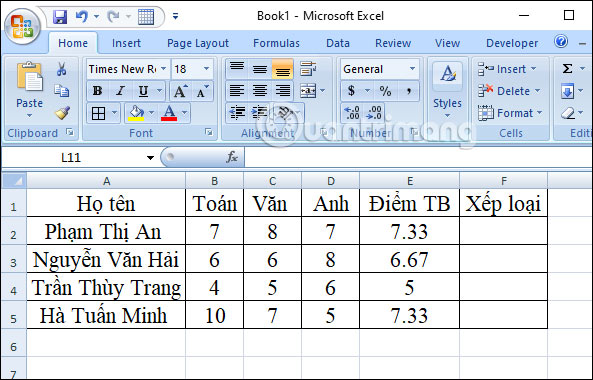Click the table grid icon in Quick Access Toolbar
This screenshot has height=380, width=593.
[146, 17]
